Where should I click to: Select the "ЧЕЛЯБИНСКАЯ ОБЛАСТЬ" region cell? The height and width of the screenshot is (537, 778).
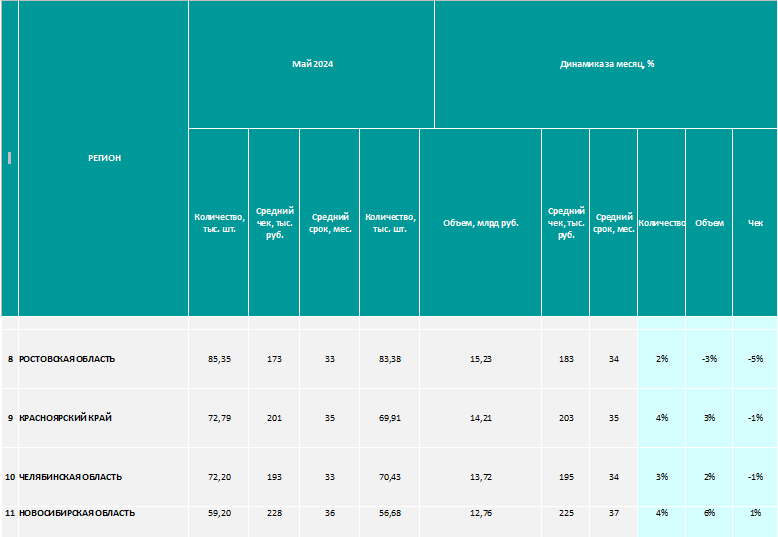tap(104, 477)
